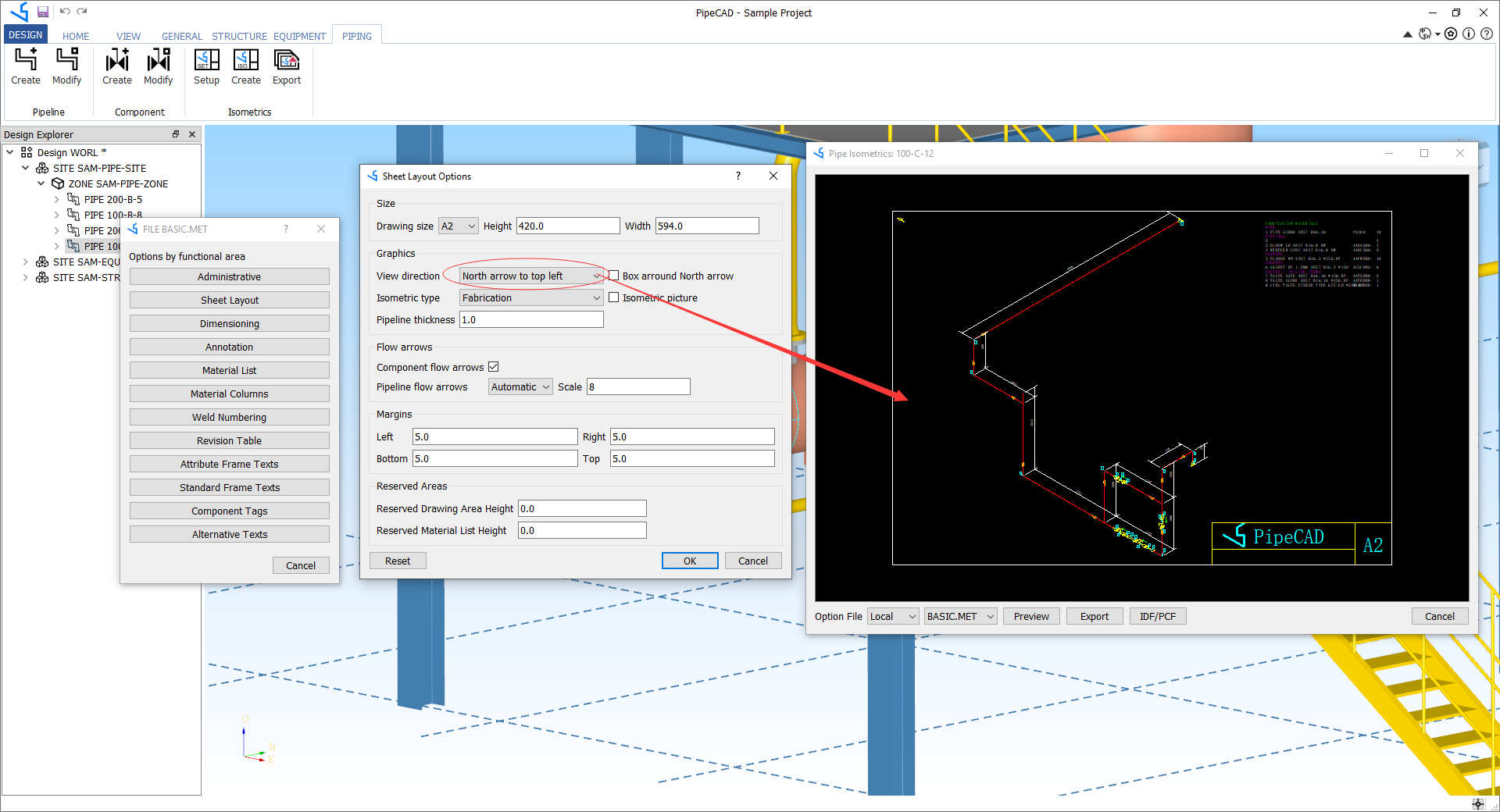Click help icon in Sheet Layout Options
The image size is (1500, 812).
click(x=738, y=176)
